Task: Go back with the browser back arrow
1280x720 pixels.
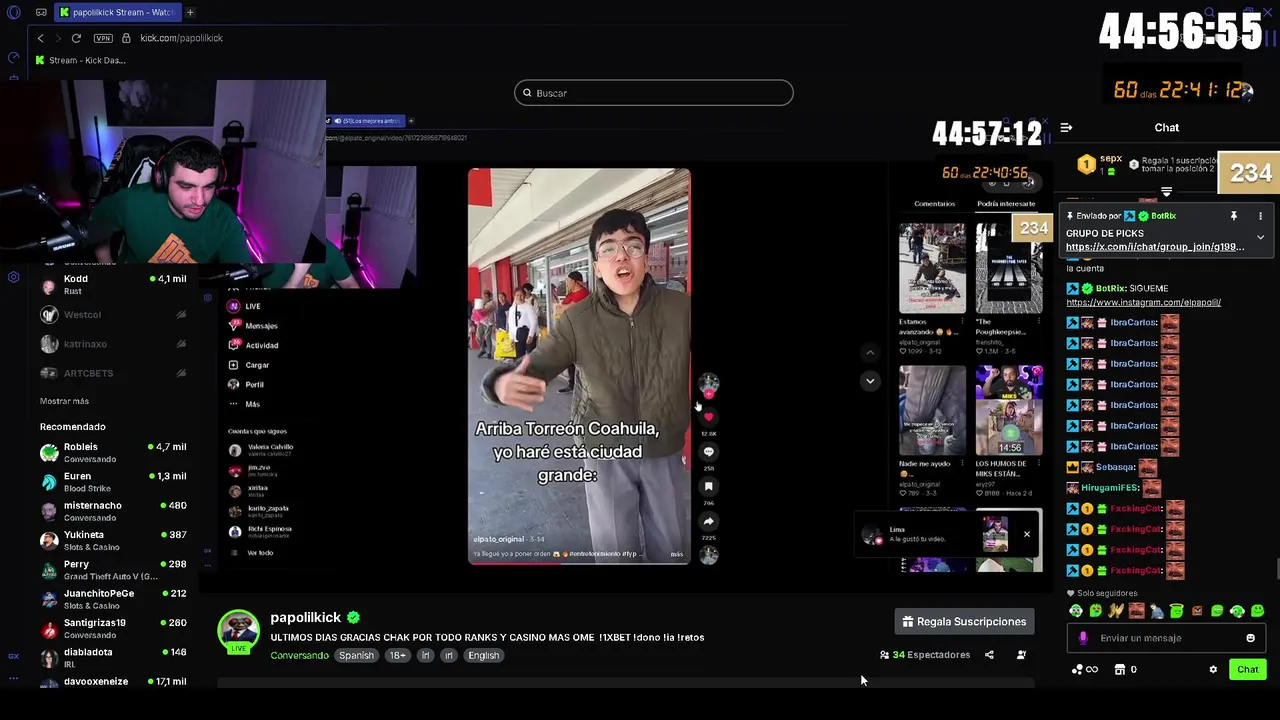Action: (40, 38)
